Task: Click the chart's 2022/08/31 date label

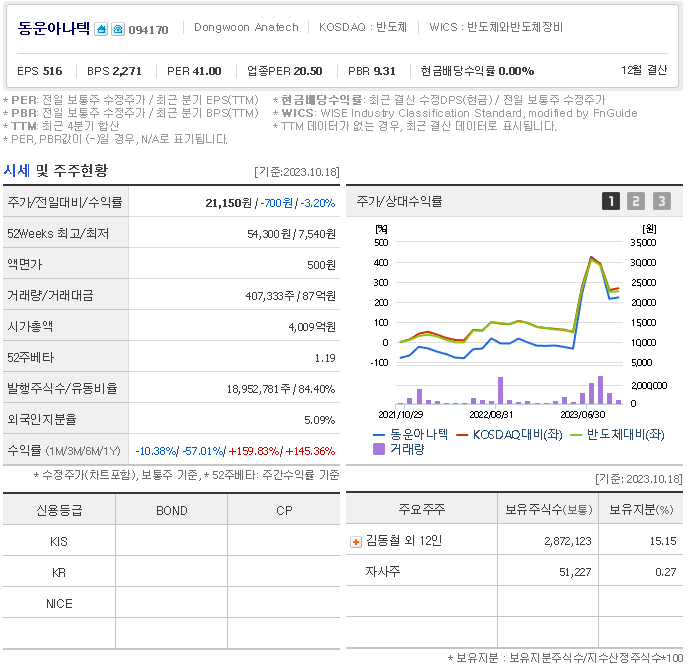Action: (491, 415)
